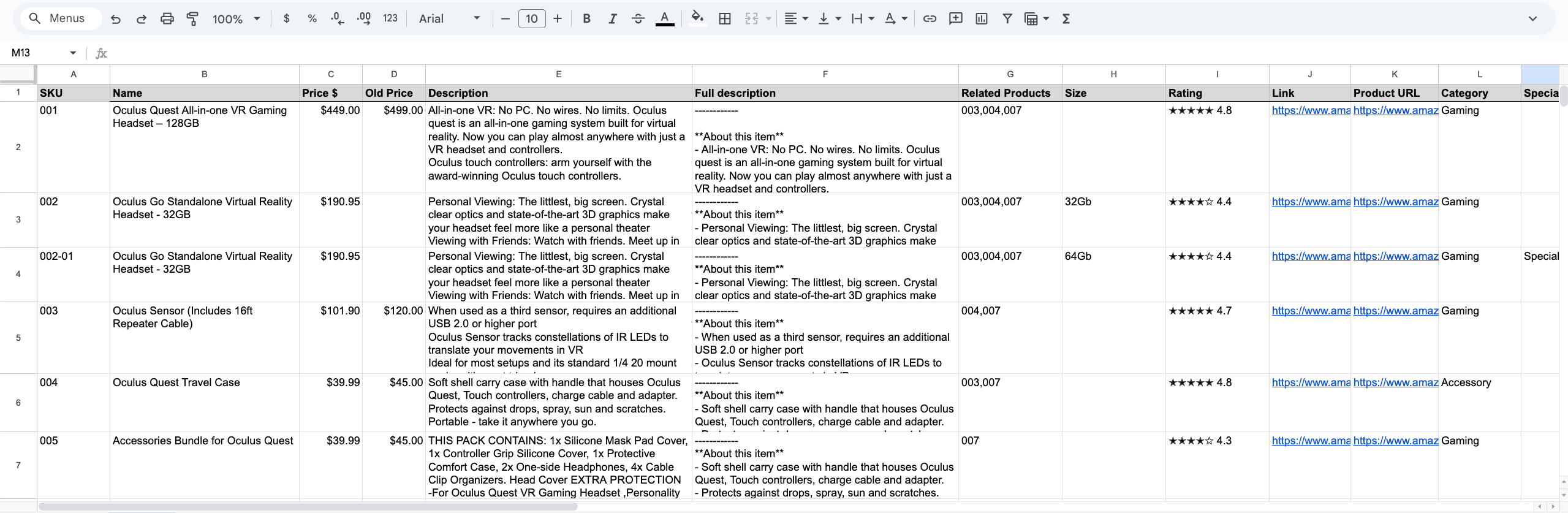The height and width of the screenshot is (513, 1568).
Task: Open the Menus search box
Action: [x=61, y=18]
